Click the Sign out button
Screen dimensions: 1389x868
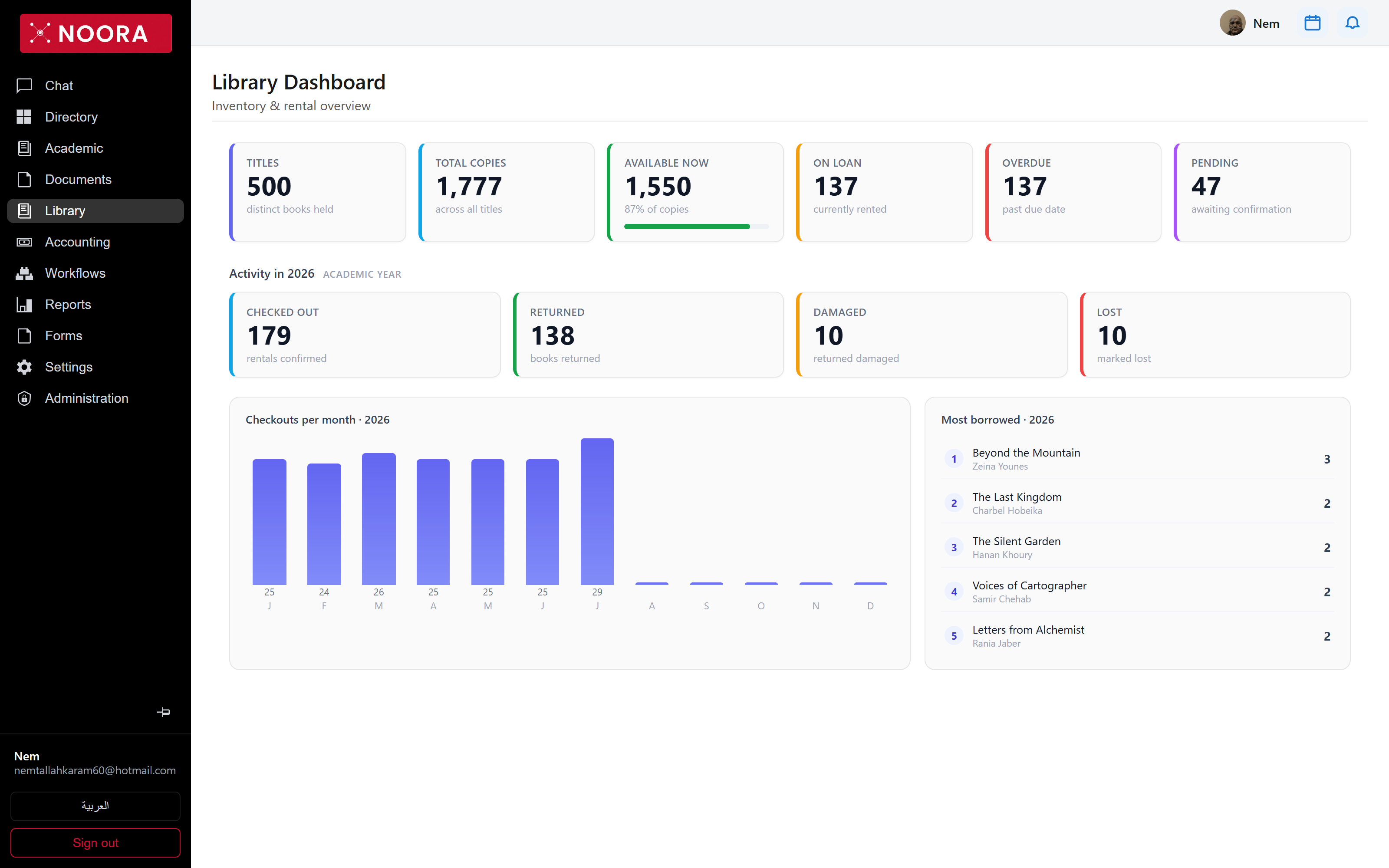click(x=95, y=843)
